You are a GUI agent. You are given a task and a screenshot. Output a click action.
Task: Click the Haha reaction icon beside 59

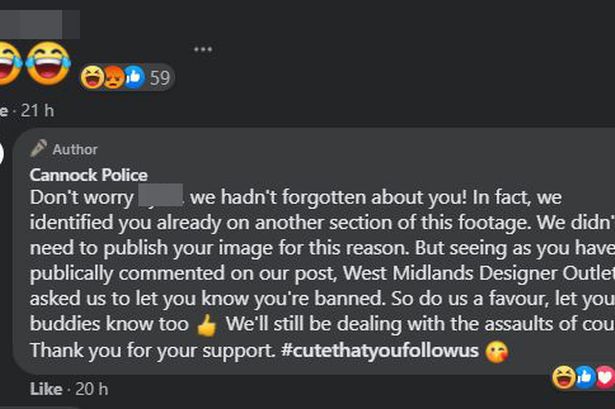(92, 77)
